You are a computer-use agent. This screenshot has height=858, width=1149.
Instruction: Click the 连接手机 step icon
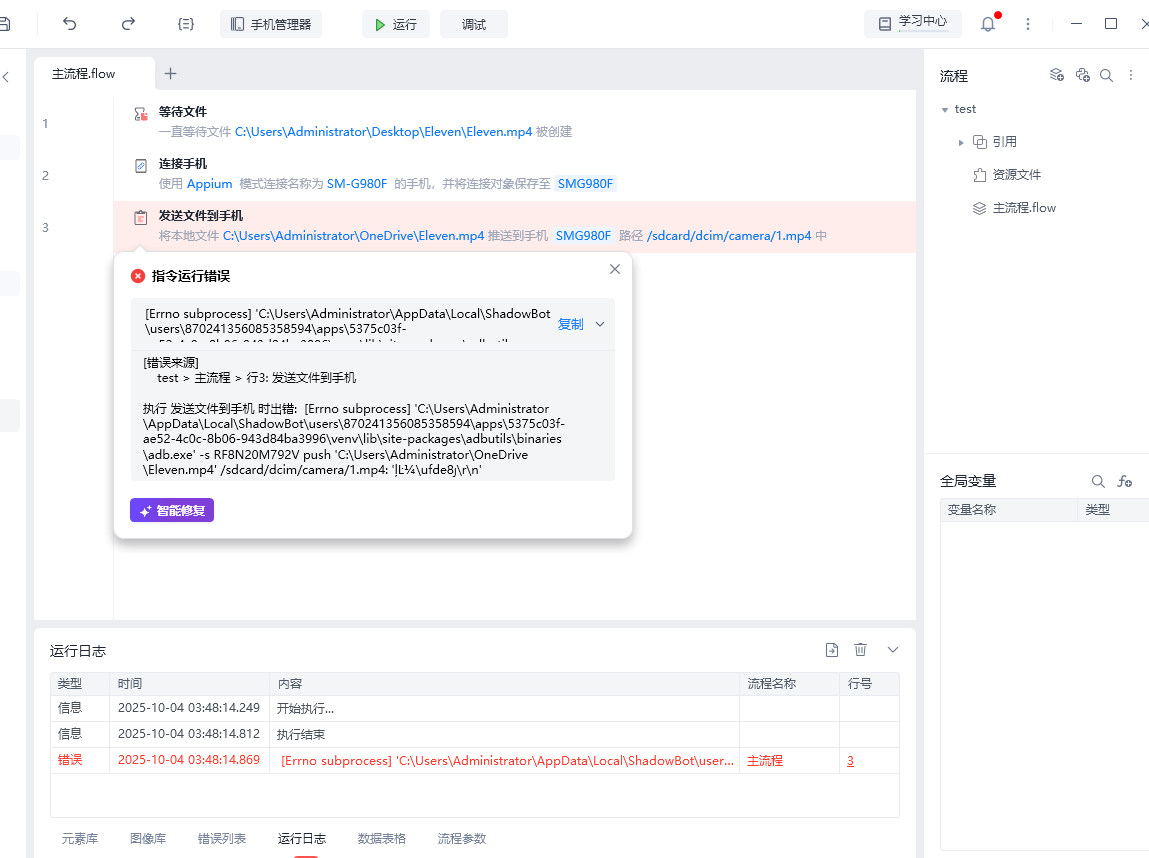coord(141,166)
